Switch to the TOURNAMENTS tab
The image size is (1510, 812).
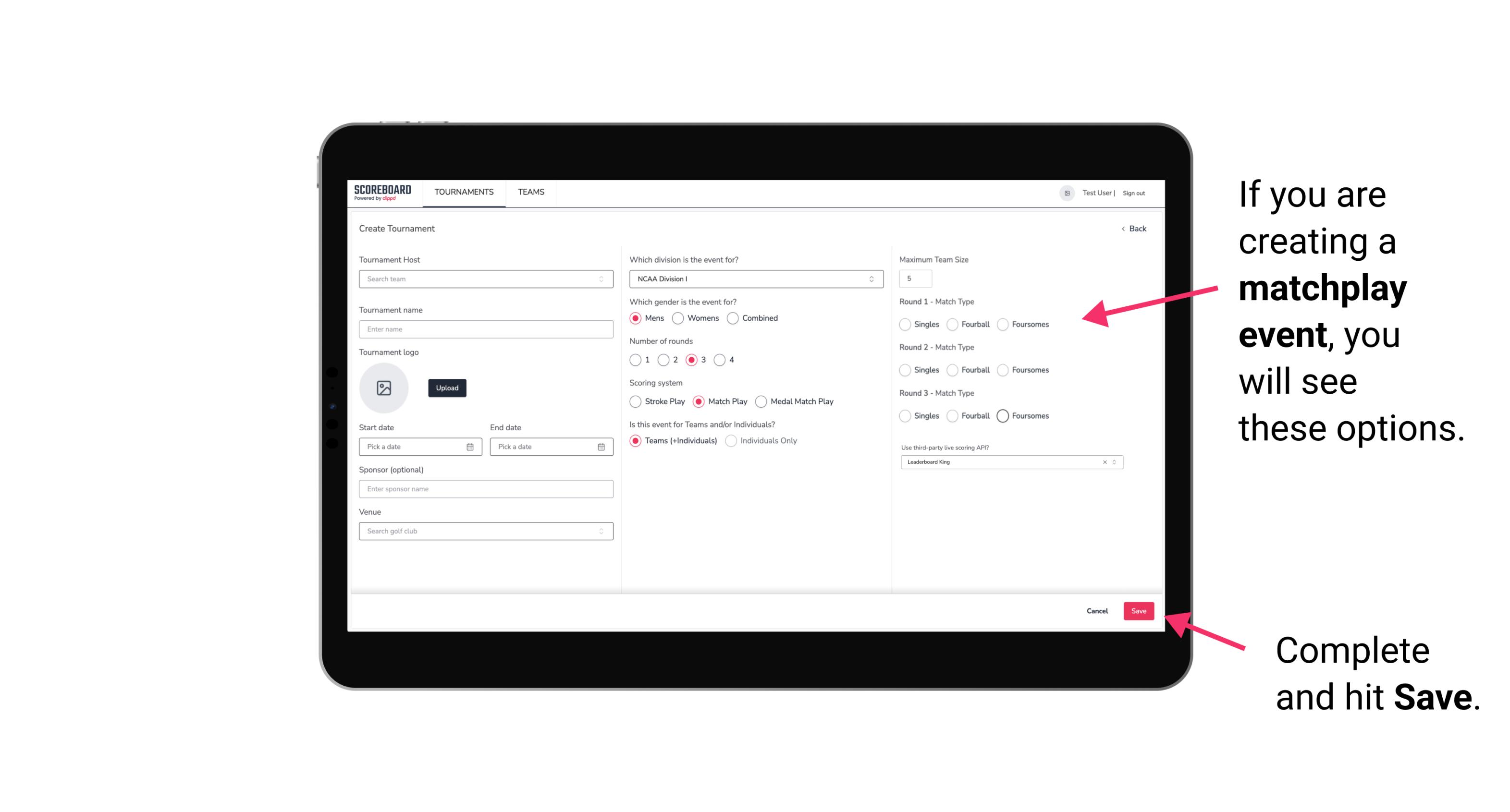(464, 192)
